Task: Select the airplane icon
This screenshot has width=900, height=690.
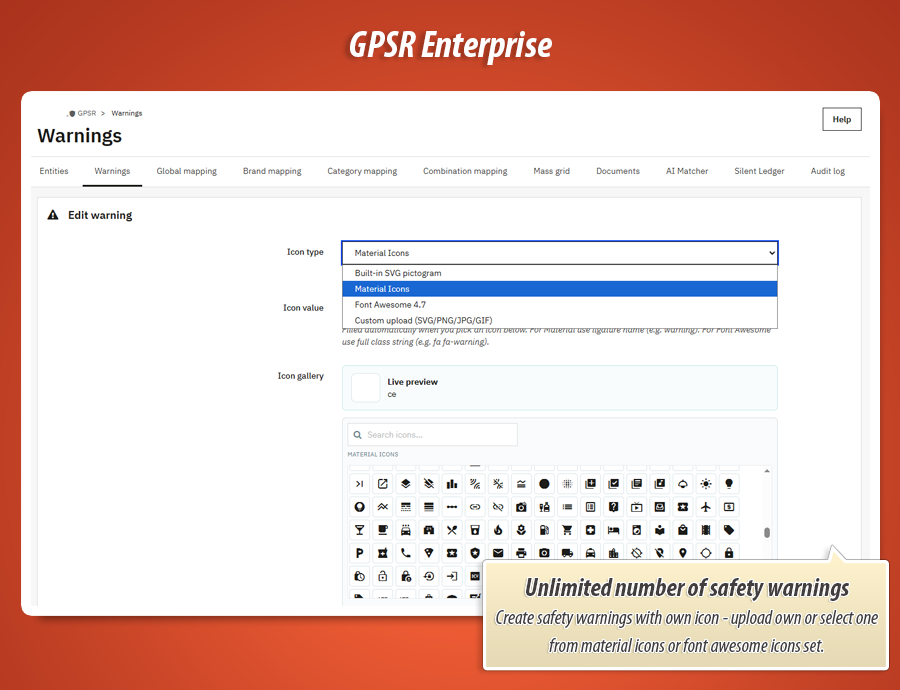Action: 706,507
